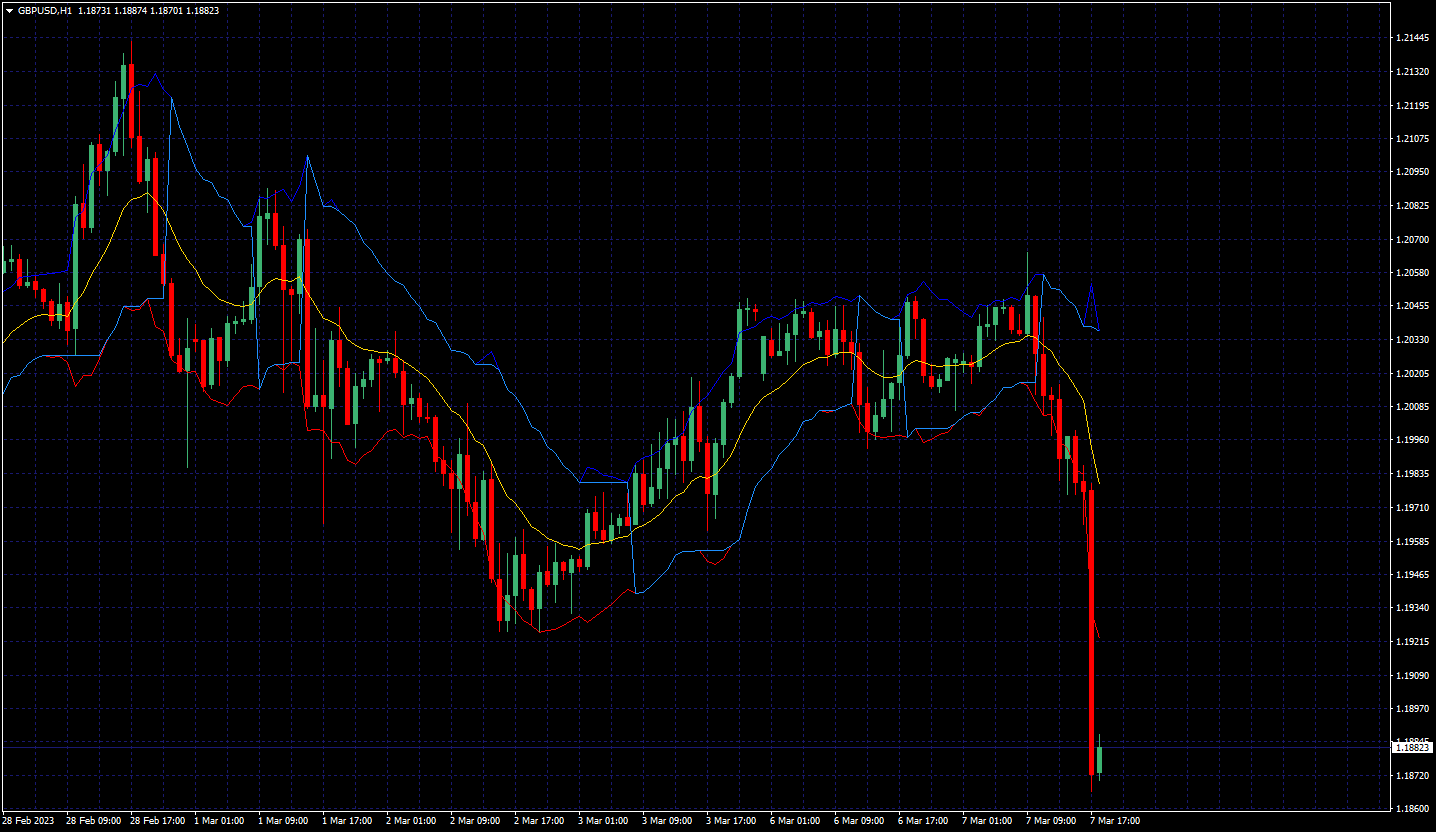Click the 1.18720 price axis label
This screenshot has width=1436, height=832.
point(1412,776)
